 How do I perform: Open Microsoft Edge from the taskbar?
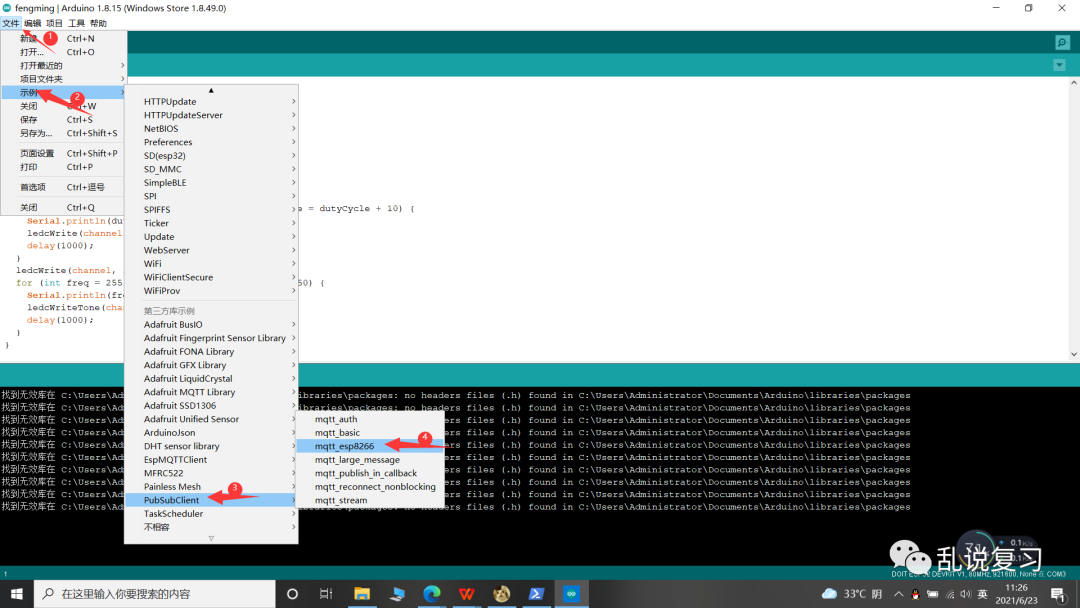tap(431, 593)
